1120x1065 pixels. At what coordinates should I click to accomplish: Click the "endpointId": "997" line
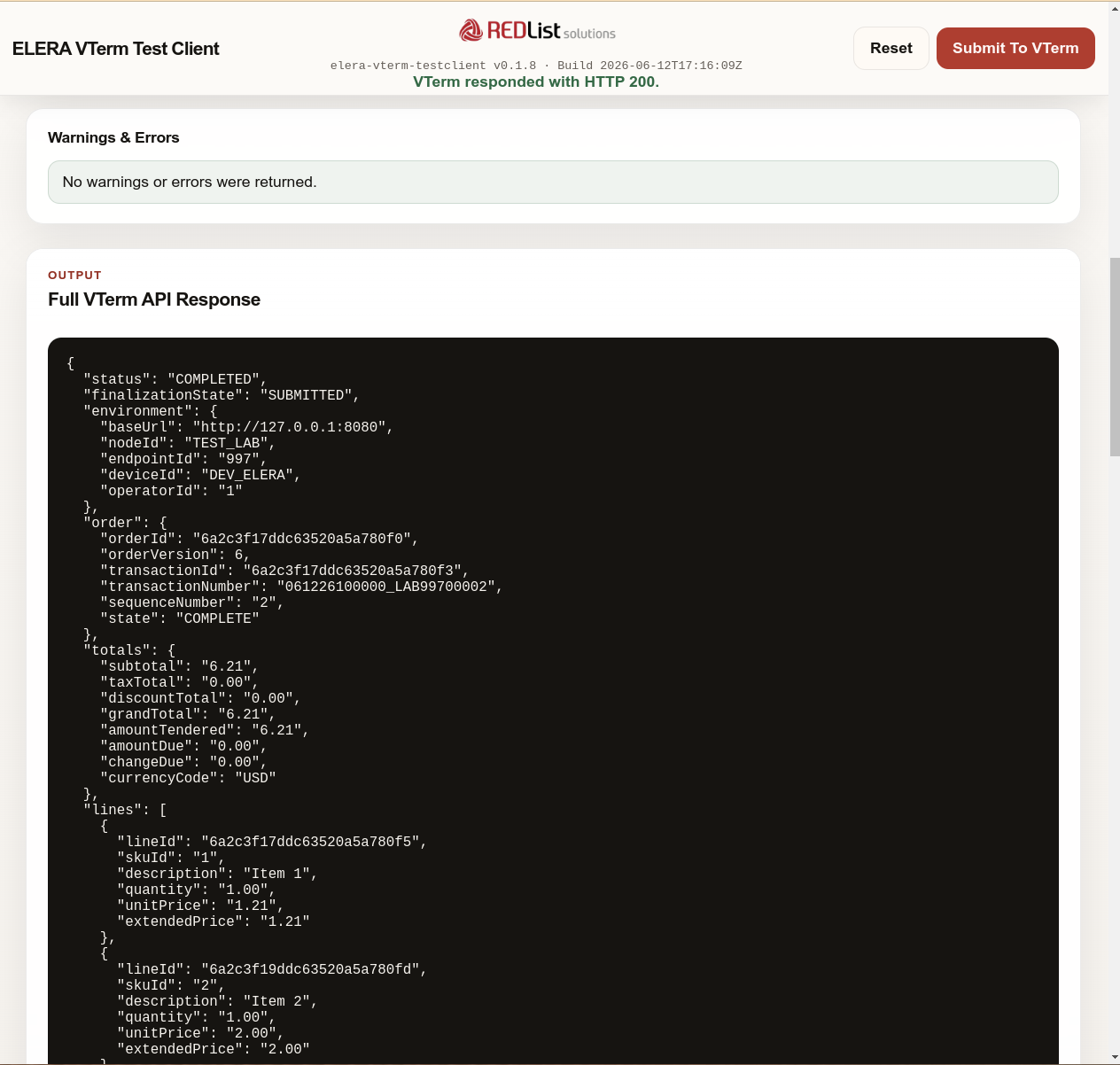tap(183, 459)
